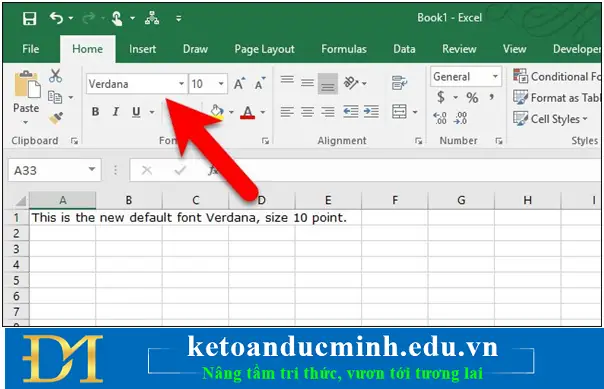Click the Save icon in the title bar
Viewport: 604px width, 389px height.
29,18
